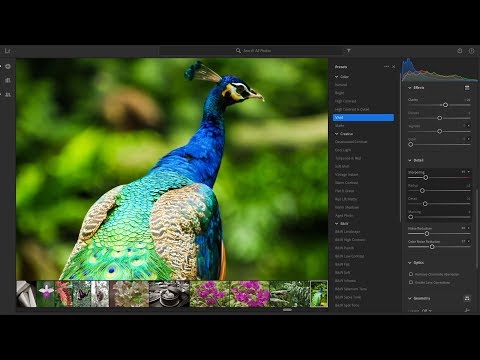Image resolution: width=480 pixels, height=360 pixels.
Task: Click the Masking slider handle
Action: coord(411,217)
